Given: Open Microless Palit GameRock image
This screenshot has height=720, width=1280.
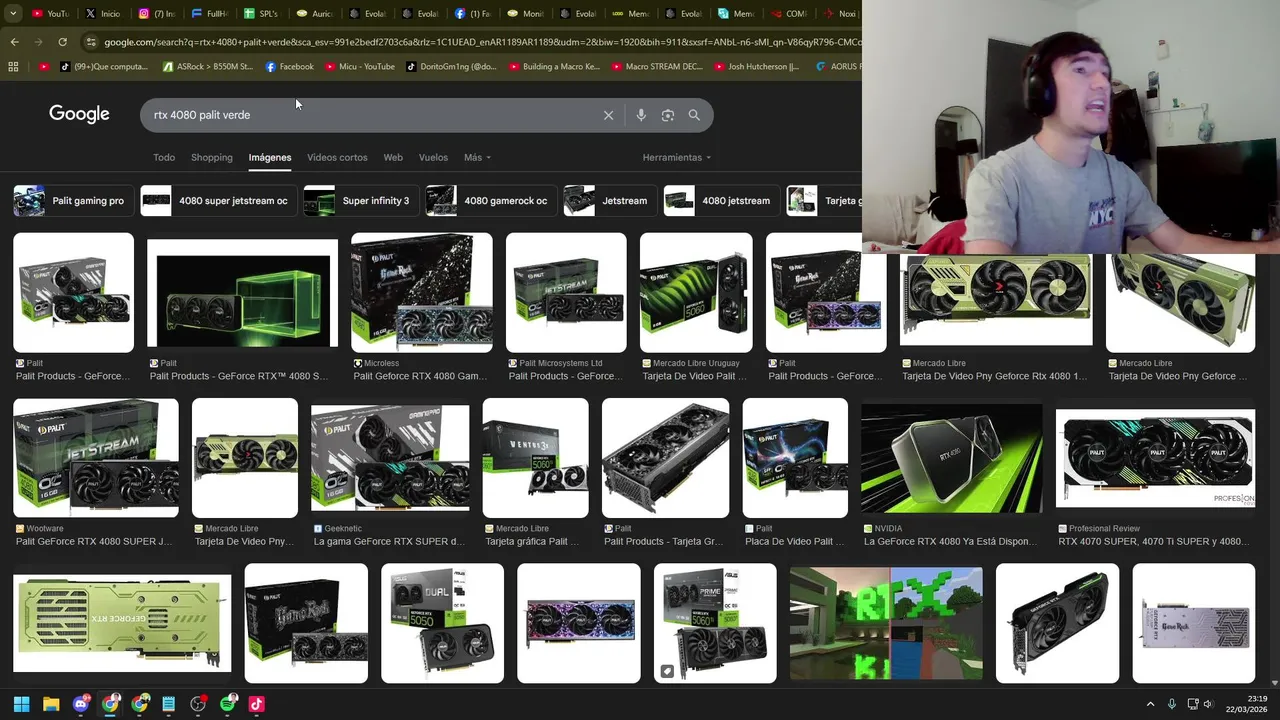Looking at the screenshot, I should point(421,293).
